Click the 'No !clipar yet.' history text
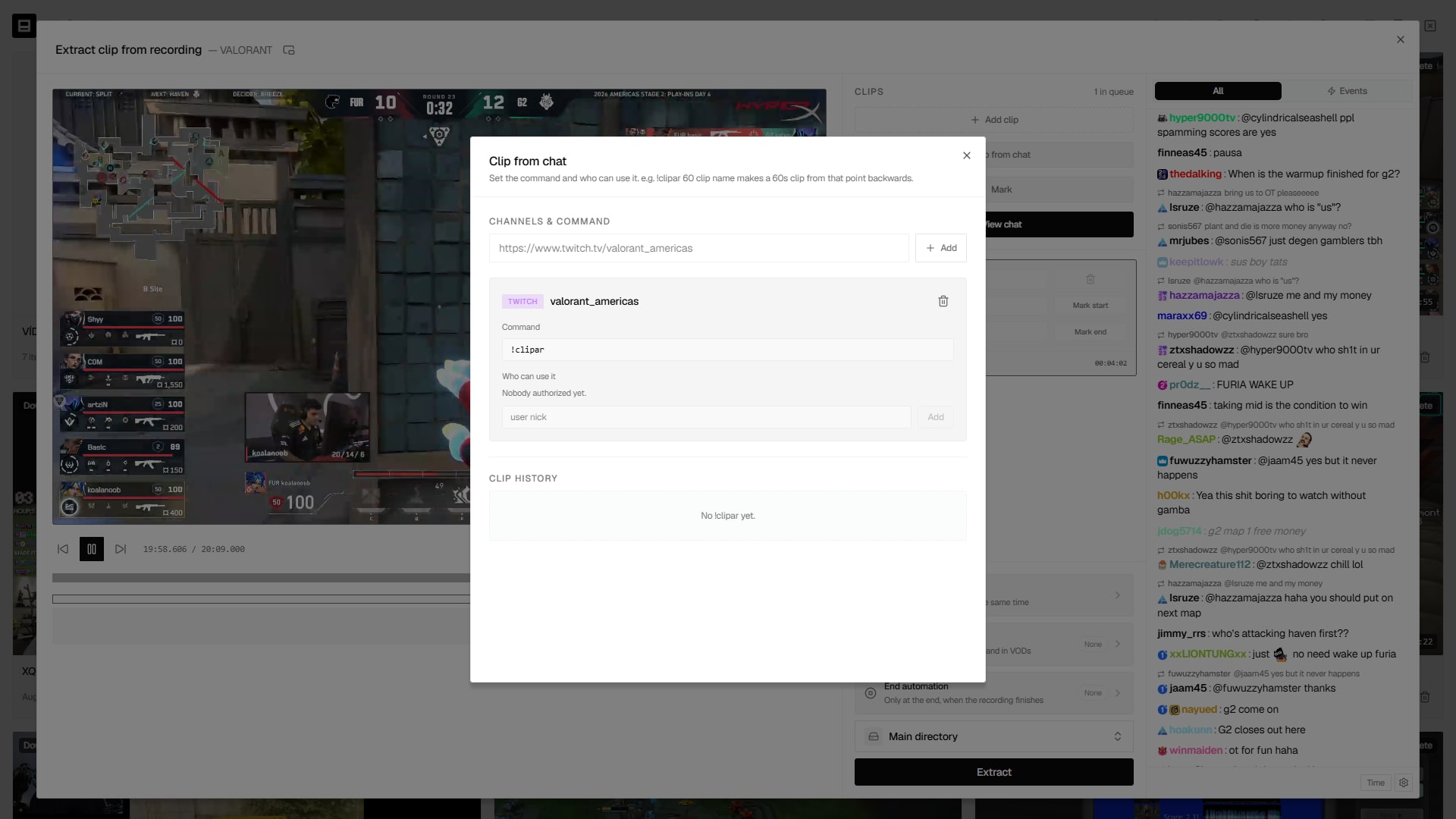1456x819 pixels. [727, 516]
